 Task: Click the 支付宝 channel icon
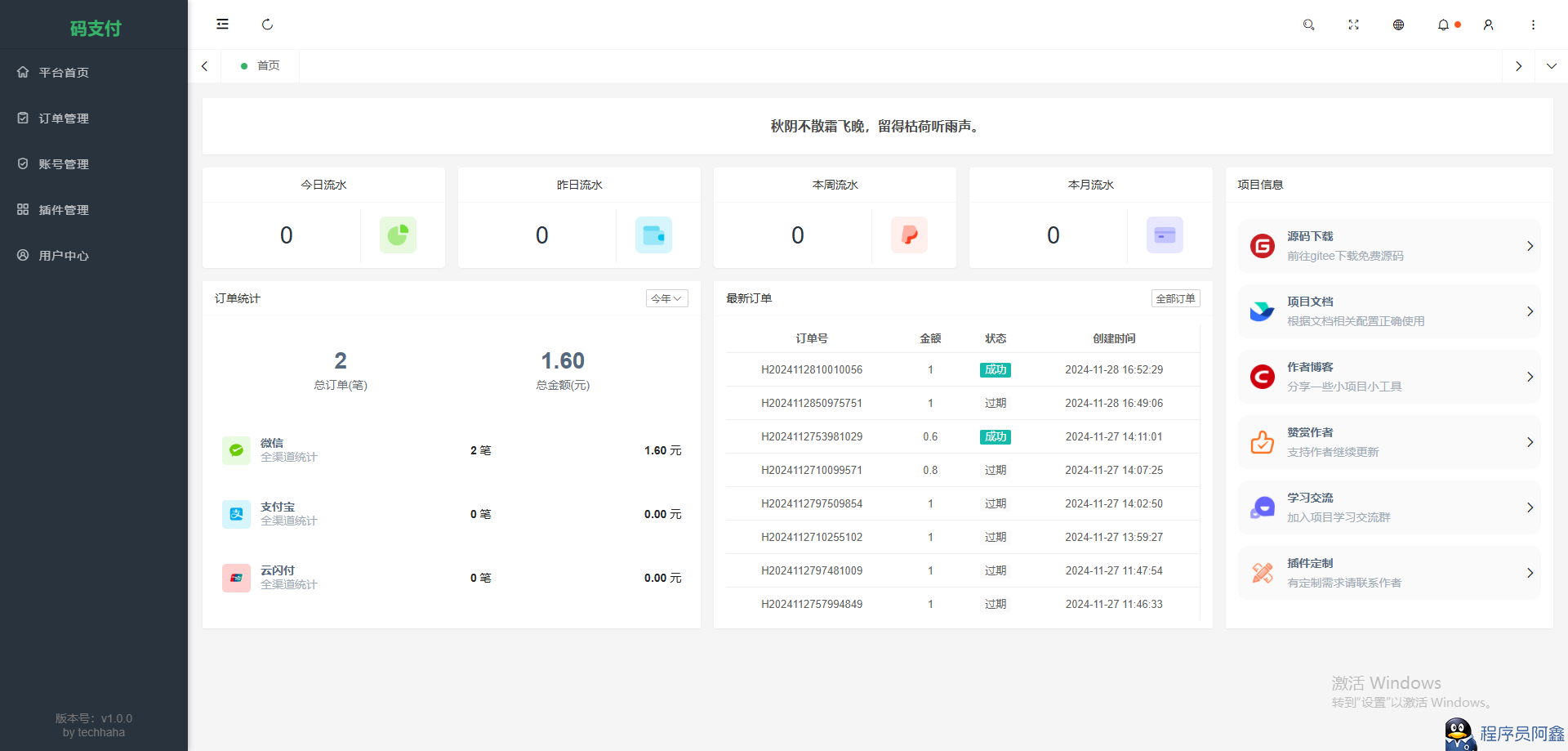[236, 514]
